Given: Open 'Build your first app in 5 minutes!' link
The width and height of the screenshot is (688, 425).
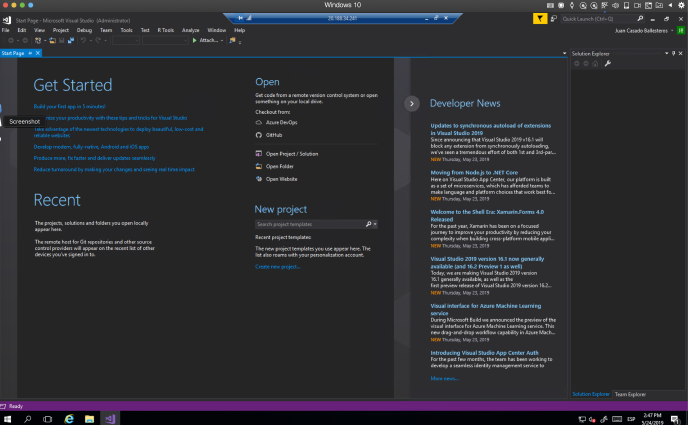Looking at the screenshot, I should pyautogui.click(x=69, y=107).
